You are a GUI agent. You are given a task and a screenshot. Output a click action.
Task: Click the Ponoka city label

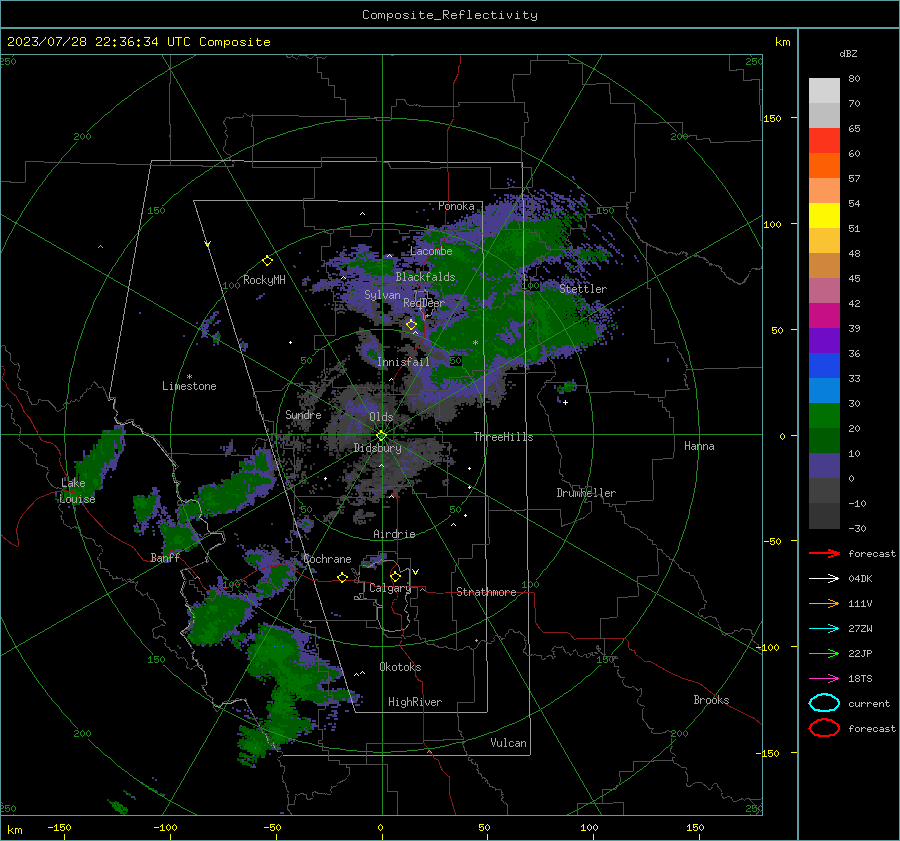(456, 206)
